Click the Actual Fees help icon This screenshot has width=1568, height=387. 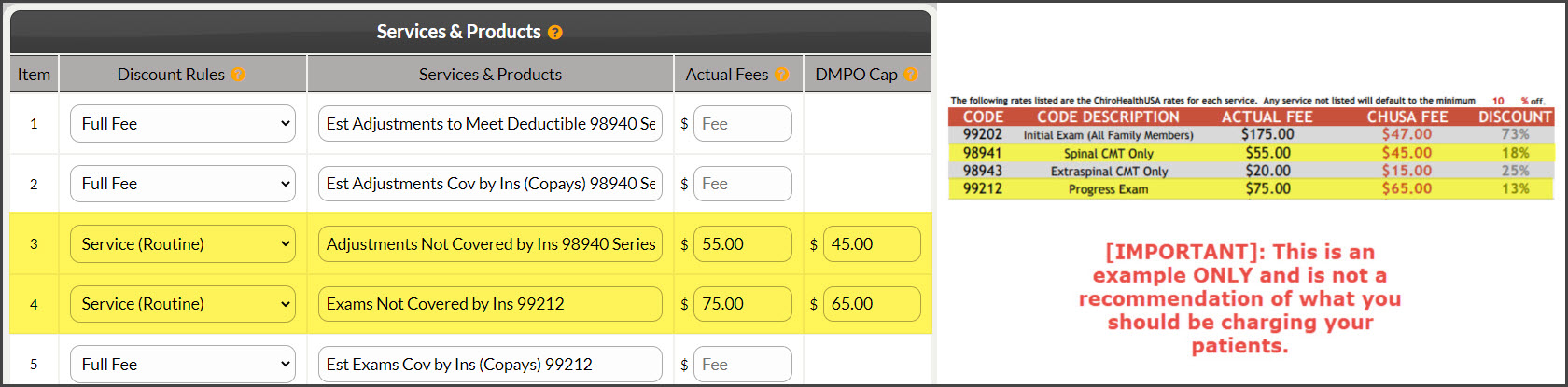(x=782, y=75)
